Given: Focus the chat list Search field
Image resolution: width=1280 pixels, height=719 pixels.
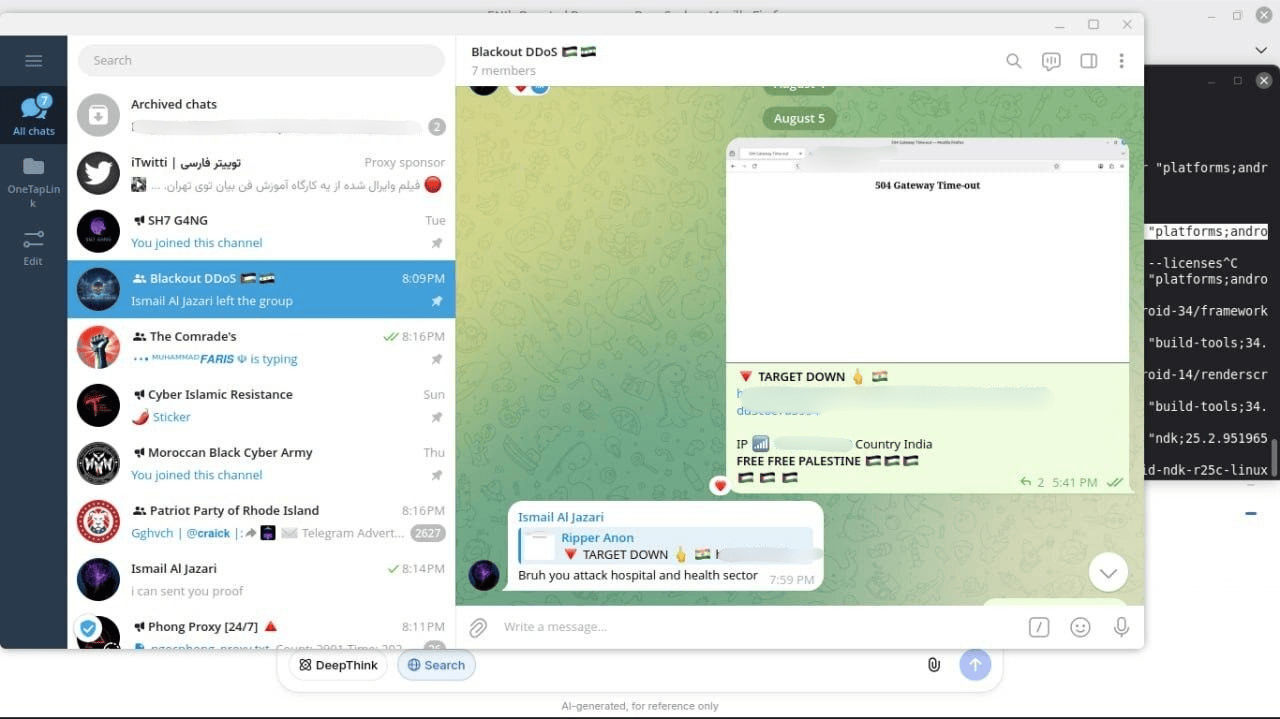Looking at the screenshot, I should 261,60.
